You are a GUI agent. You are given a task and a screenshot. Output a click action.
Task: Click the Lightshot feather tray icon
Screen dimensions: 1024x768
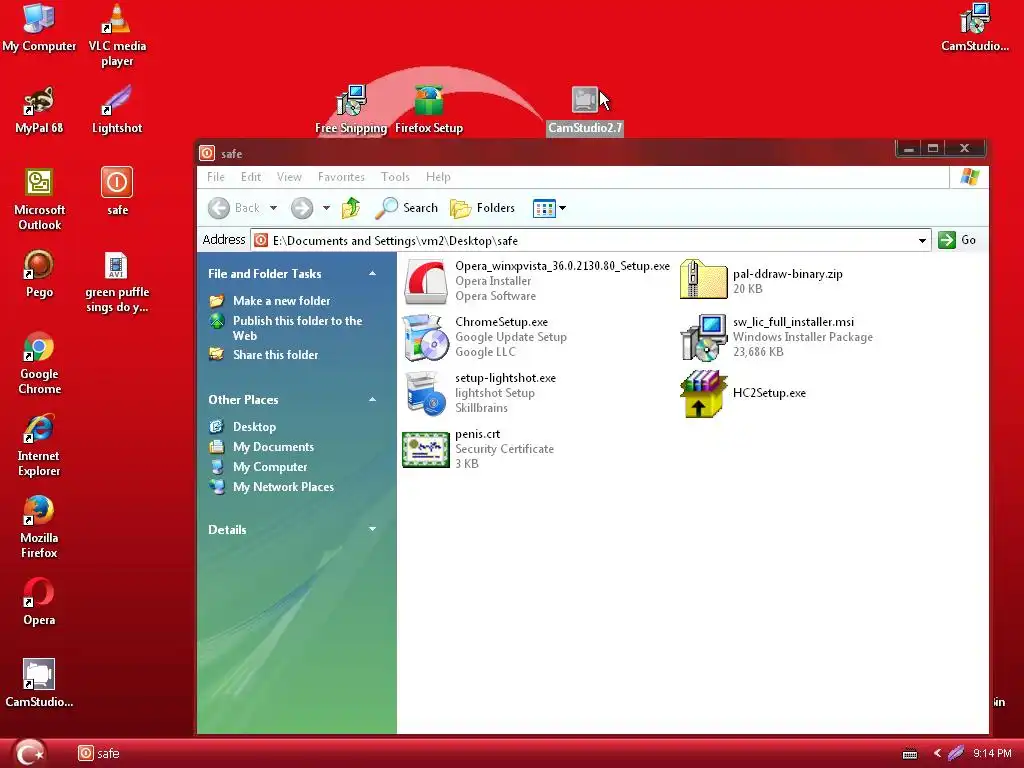pyautogui.click(x=956, y=753)
